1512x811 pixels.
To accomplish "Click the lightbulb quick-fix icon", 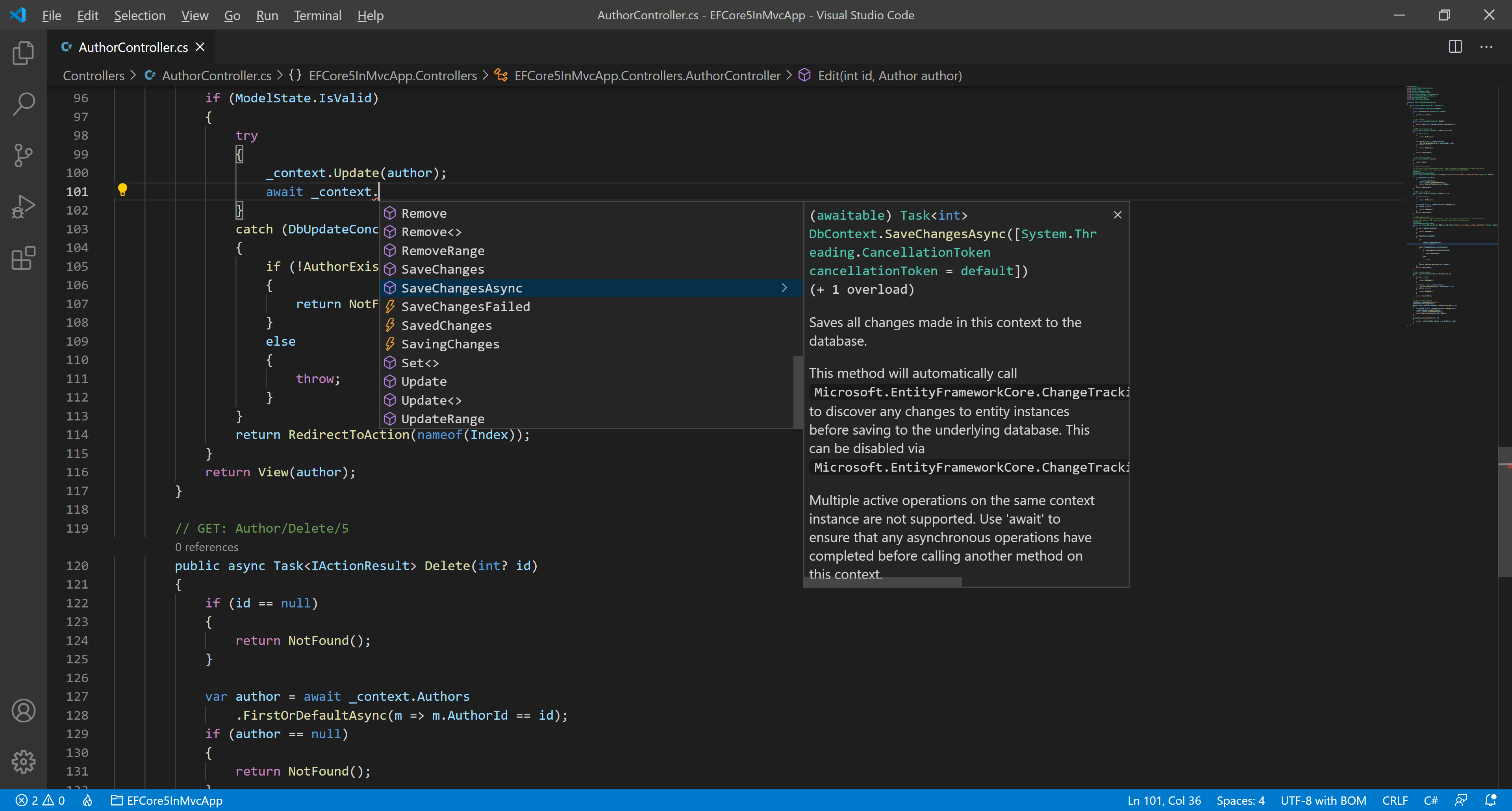I will (122, 189).
